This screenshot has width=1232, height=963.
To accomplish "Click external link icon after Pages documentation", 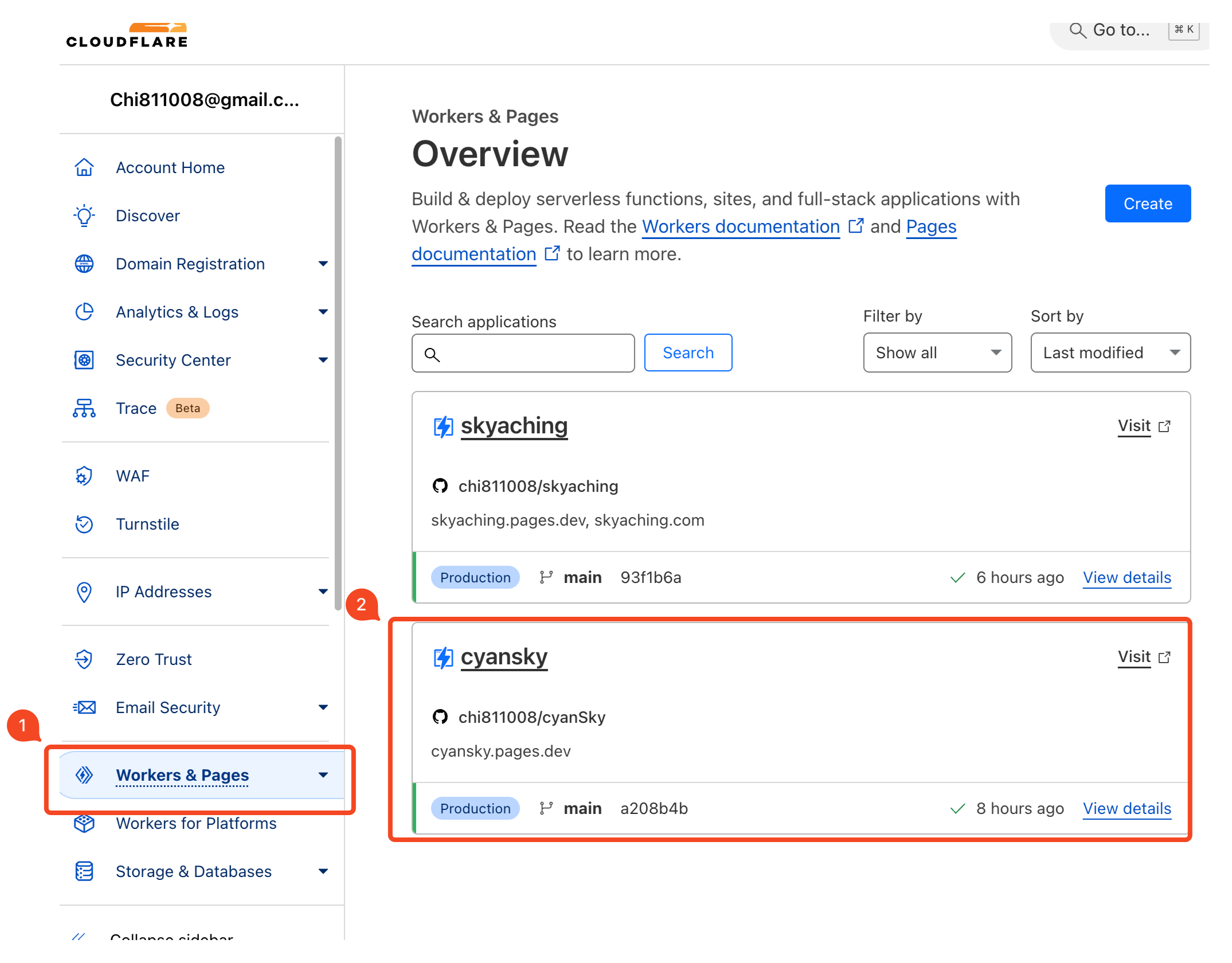I will (x=552, y=253).
